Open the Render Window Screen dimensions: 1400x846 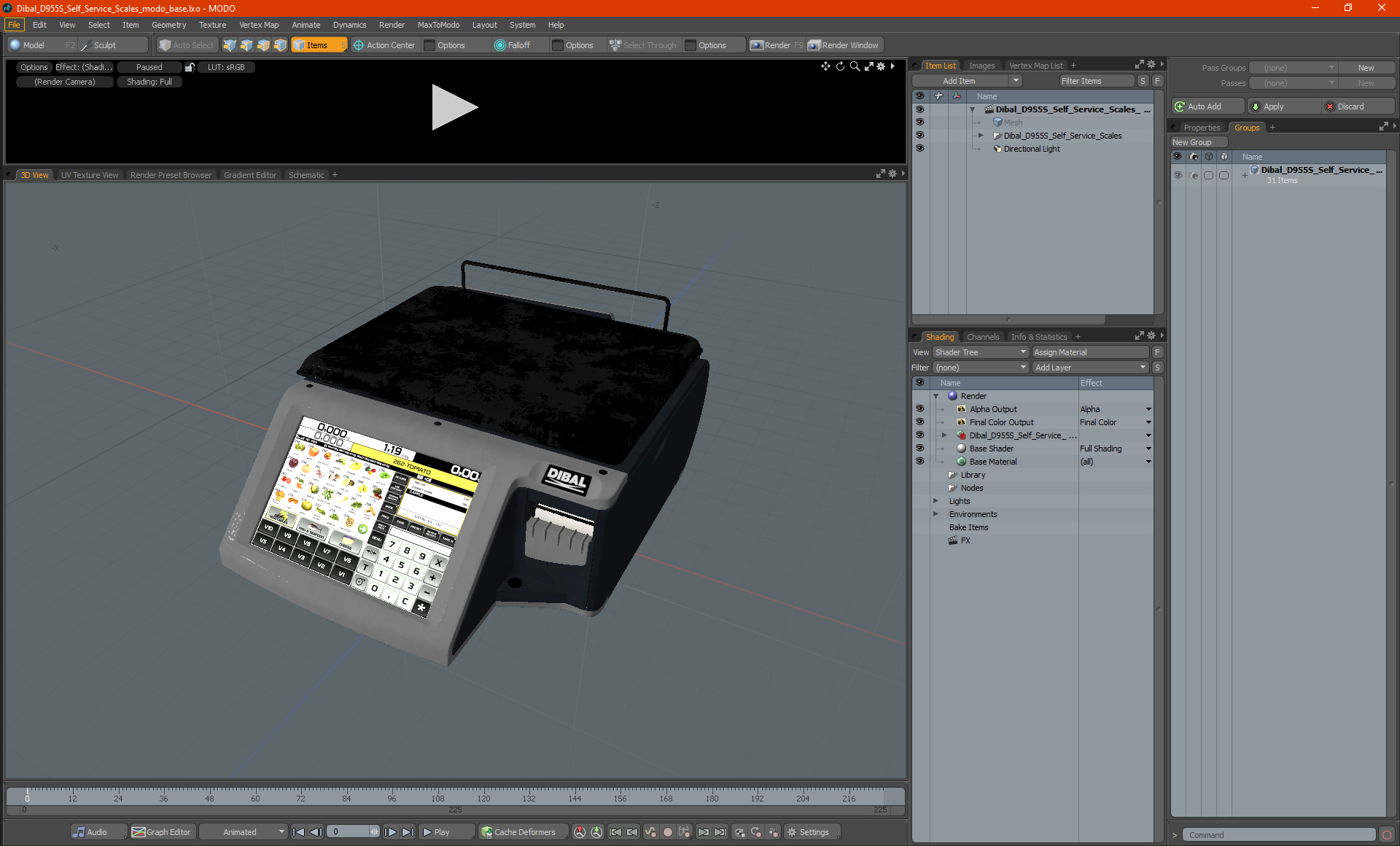(844, 45)
